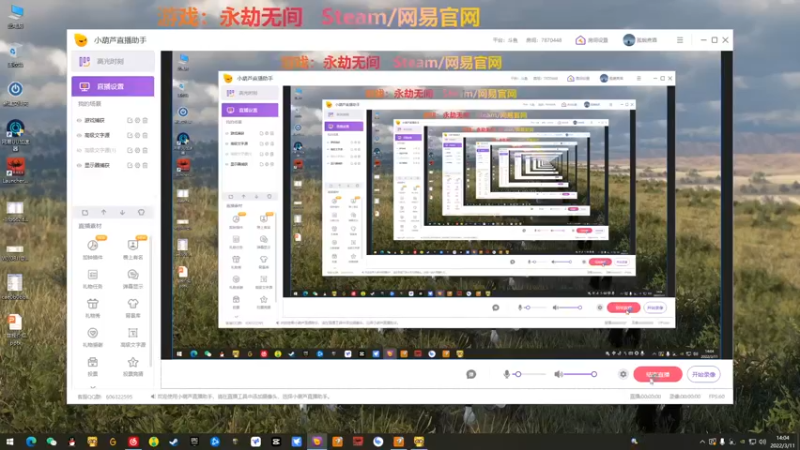The height and width of the screenshot is (450, 800).
Task: Toggle visibility of 游戏捕获 source
Action: pyautogui.click(x=79, y=120)
